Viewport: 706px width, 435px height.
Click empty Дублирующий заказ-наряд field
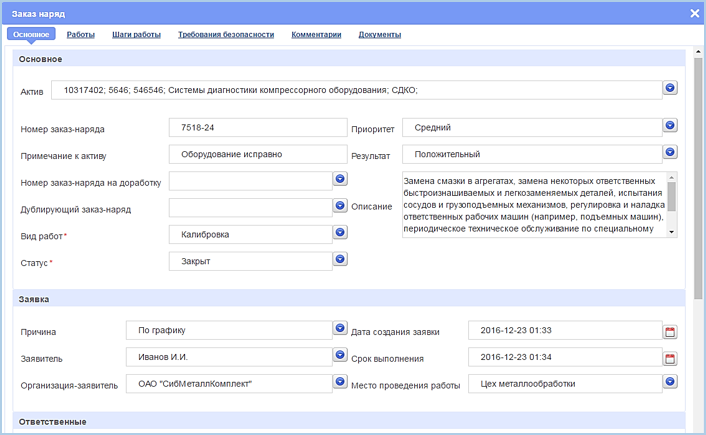click(251, 208)
